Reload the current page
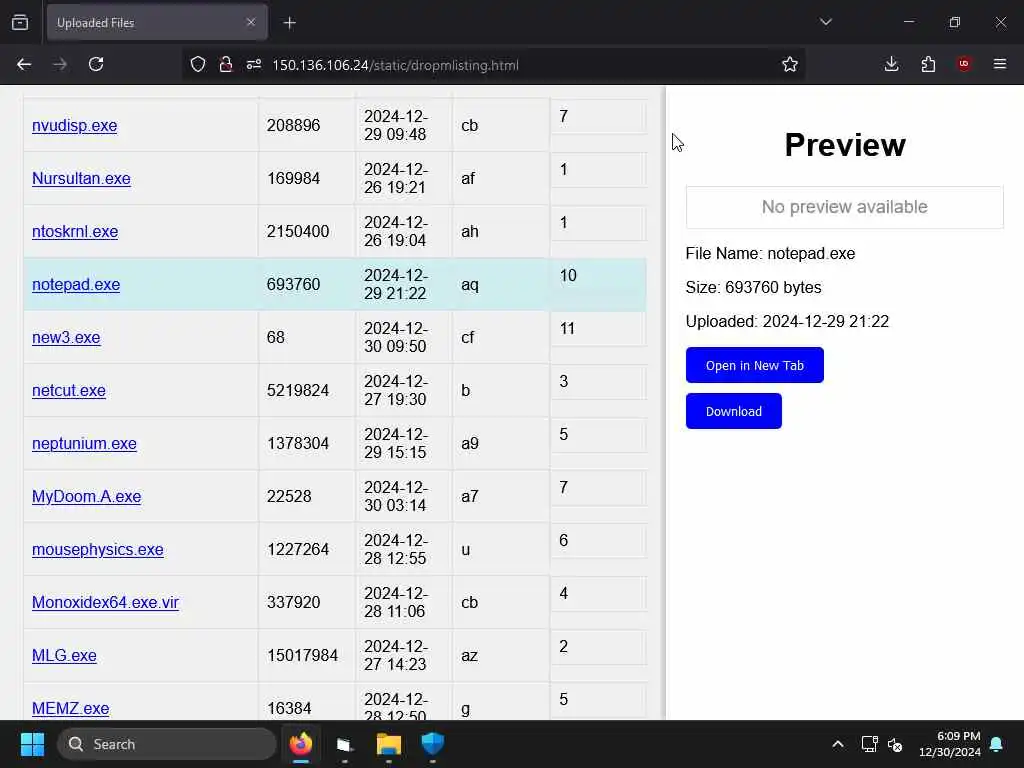 (x=96, y=64)
